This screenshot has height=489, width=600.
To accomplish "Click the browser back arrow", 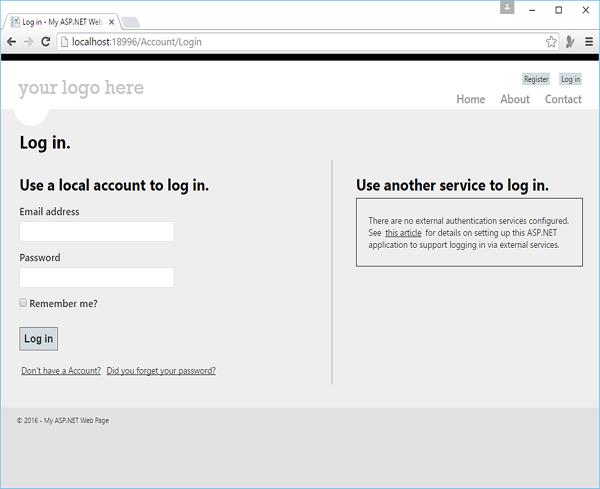I will click(11, 42).
